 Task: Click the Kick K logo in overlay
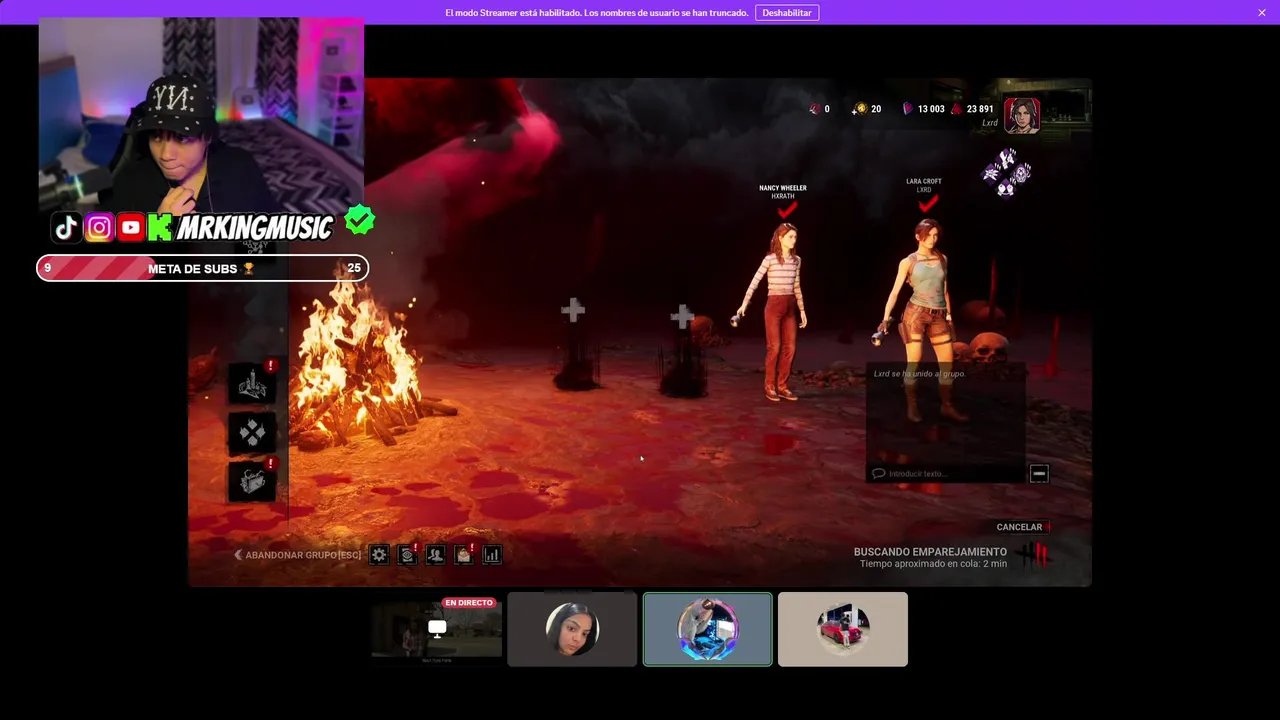coord(160,227)
